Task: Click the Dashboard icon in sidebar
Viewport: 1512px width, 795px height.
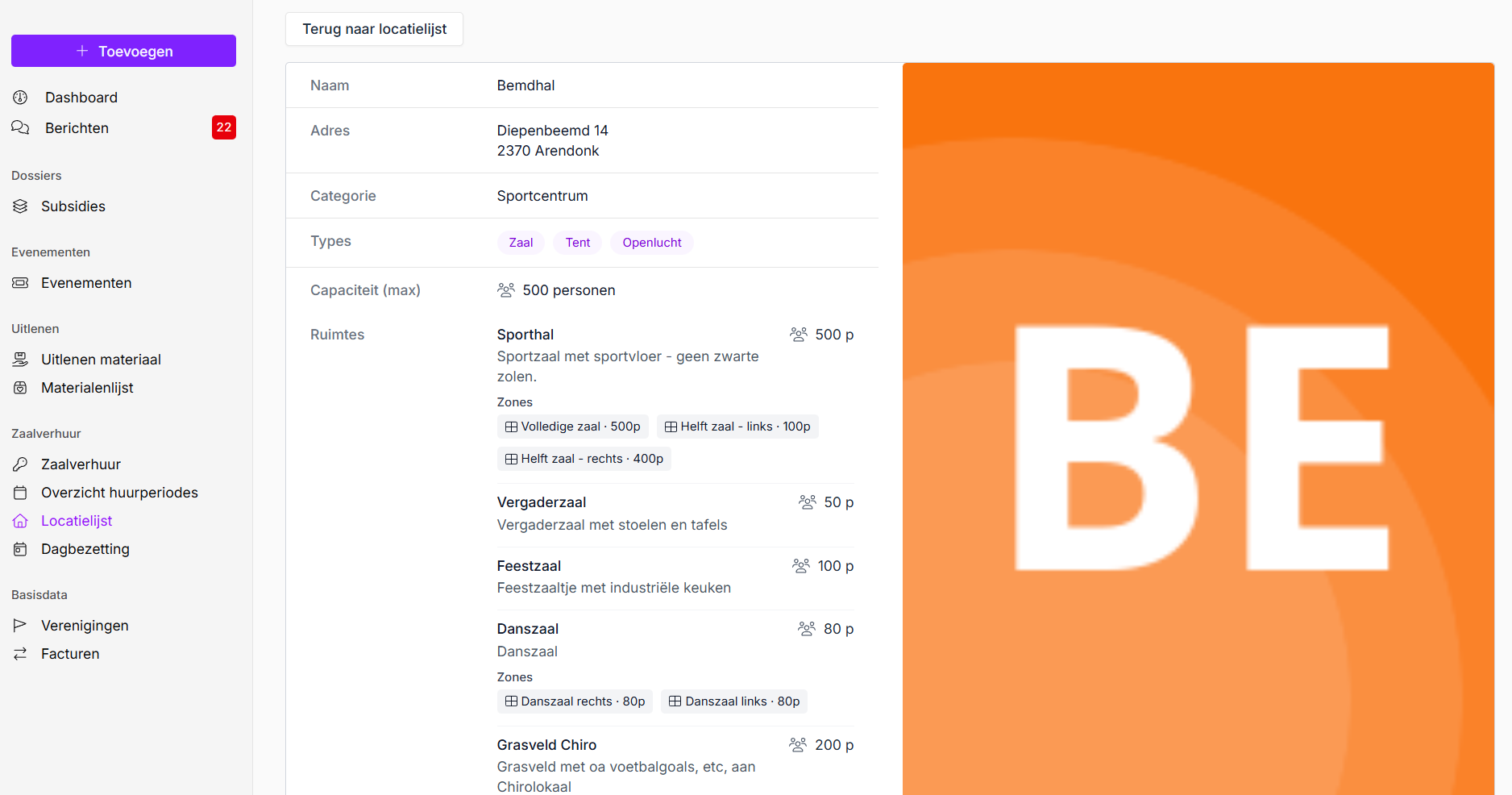Action: coord(20,98)
